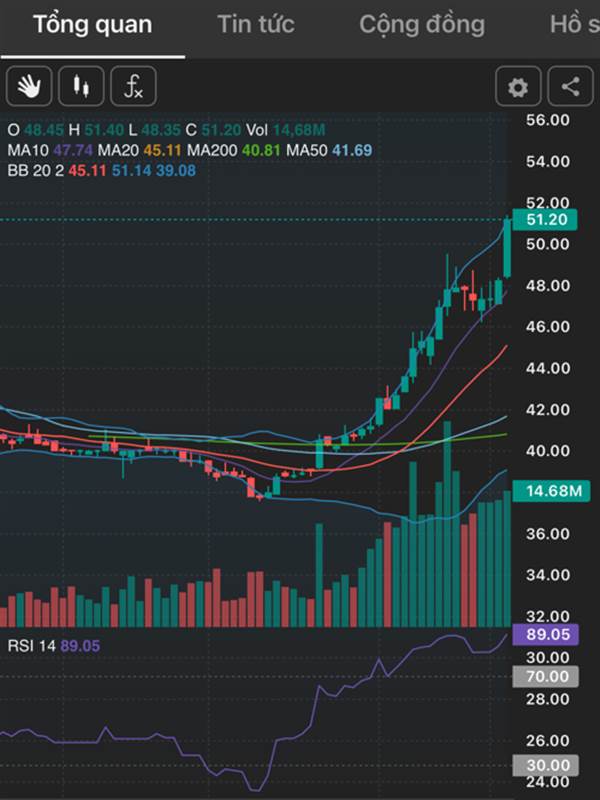Open the Cộng đồng tab

tap(422, 24)
